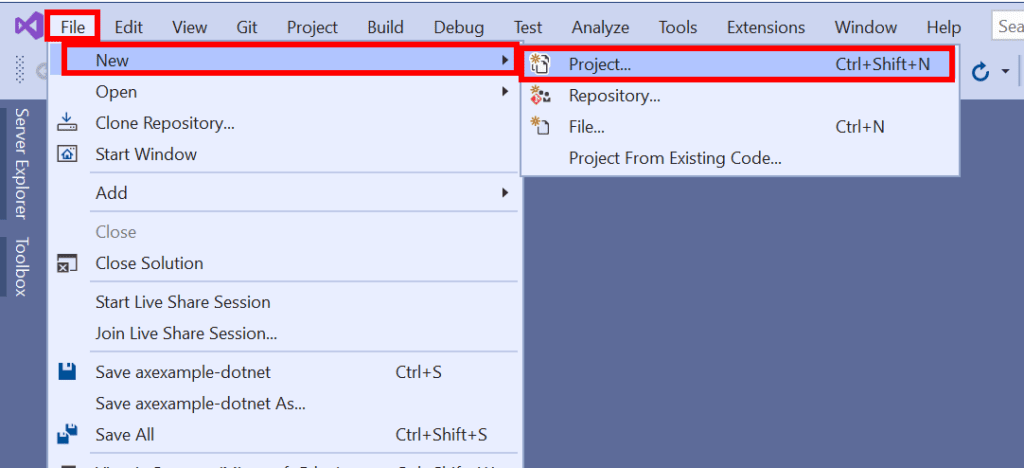Open the Debug menu
This screenshot has width=1024, height=468.
459,27
